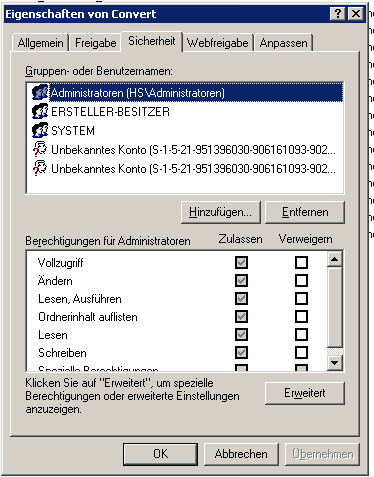Click permissions list scroll down arrow
The image size is (374, 477).
click(x=335, y=363)
